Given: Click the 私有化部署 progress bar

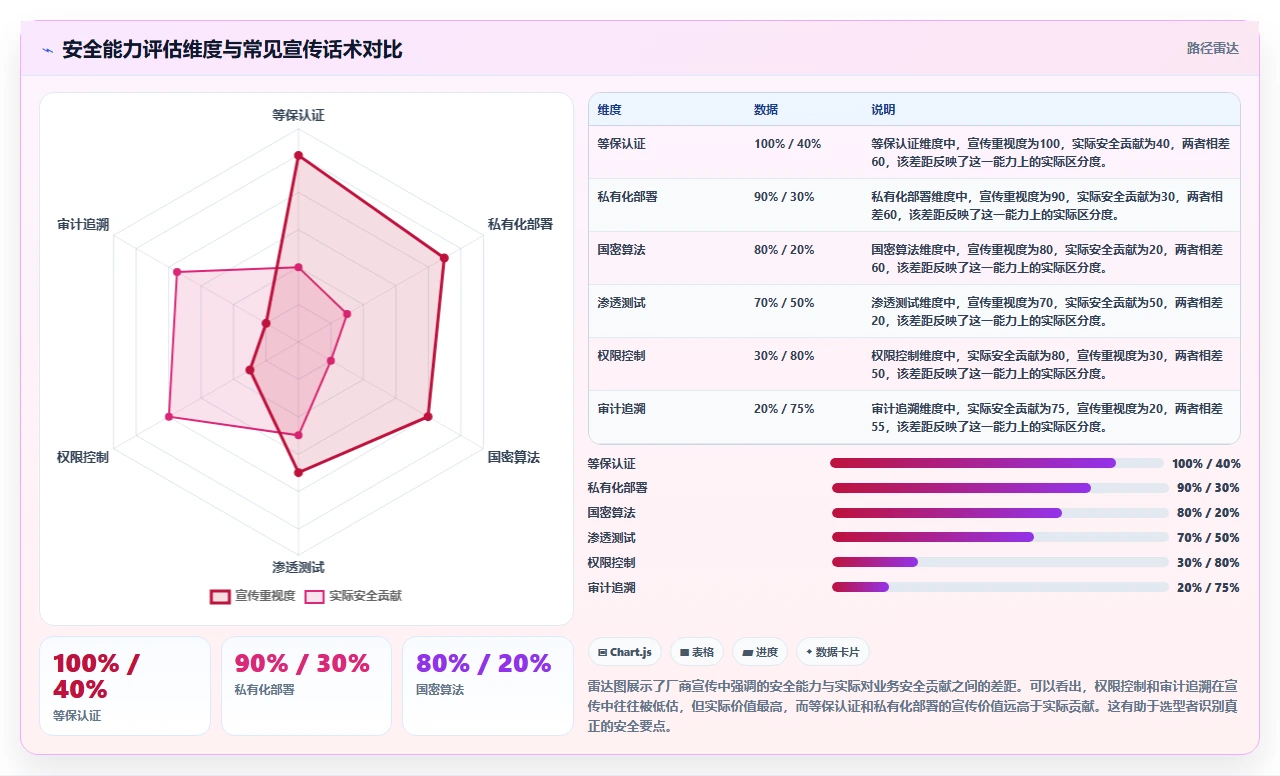Looking at the screenshot, I should 1000,488.
